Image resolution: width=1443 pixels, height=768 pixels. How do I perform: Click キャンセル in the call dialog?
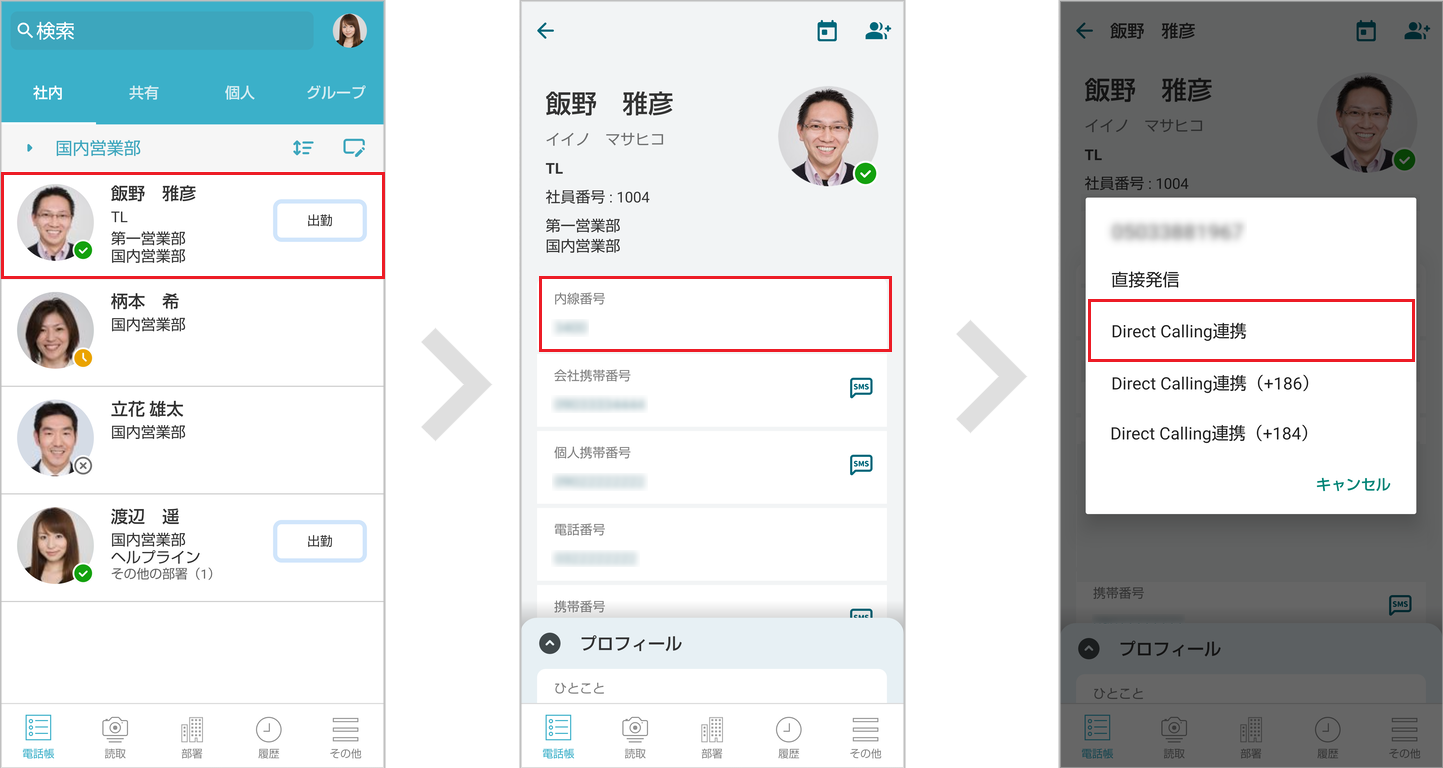pos(1353,484)
